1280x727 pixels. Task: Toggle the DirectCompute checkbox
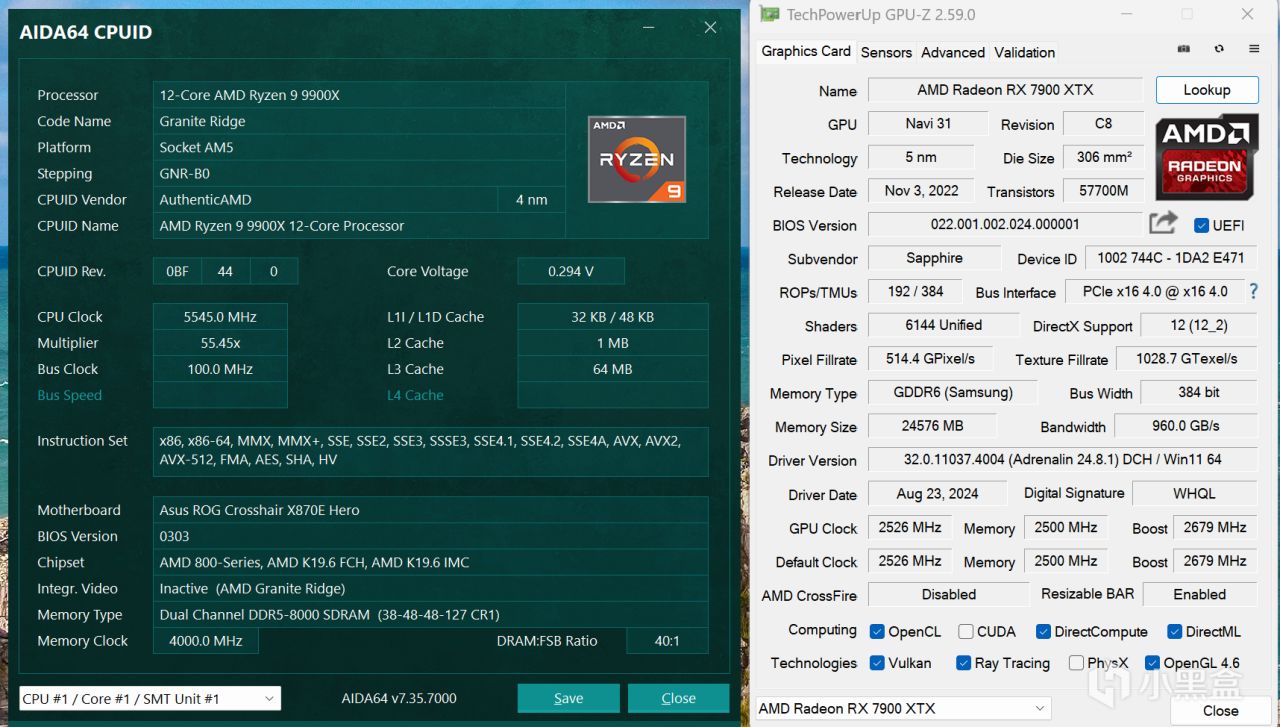click(x=1043, y=631)
